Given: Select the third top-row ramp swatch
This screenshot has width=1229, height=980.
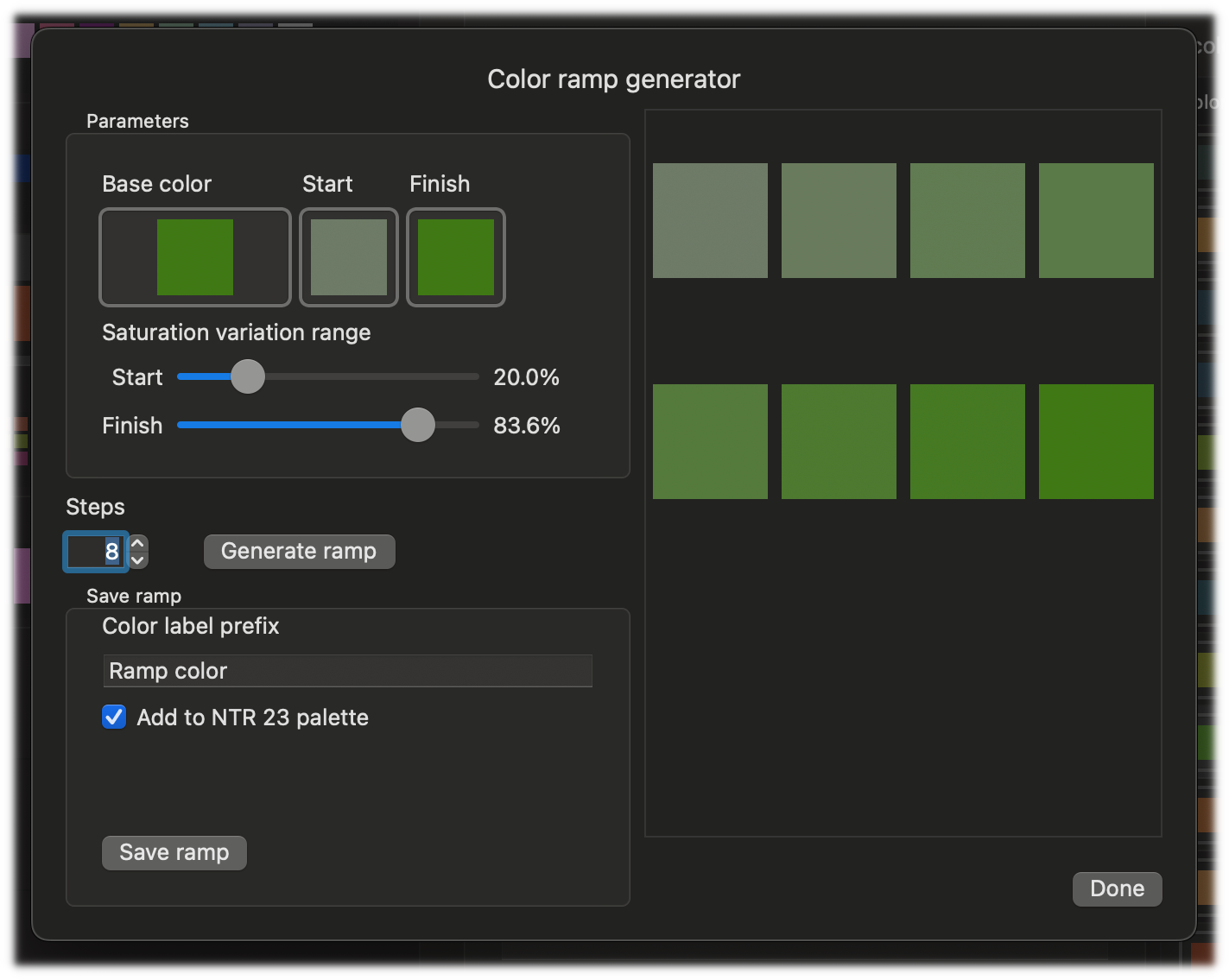Looking at the screenshot, I should pyautogui.click(x=967, y=221).
